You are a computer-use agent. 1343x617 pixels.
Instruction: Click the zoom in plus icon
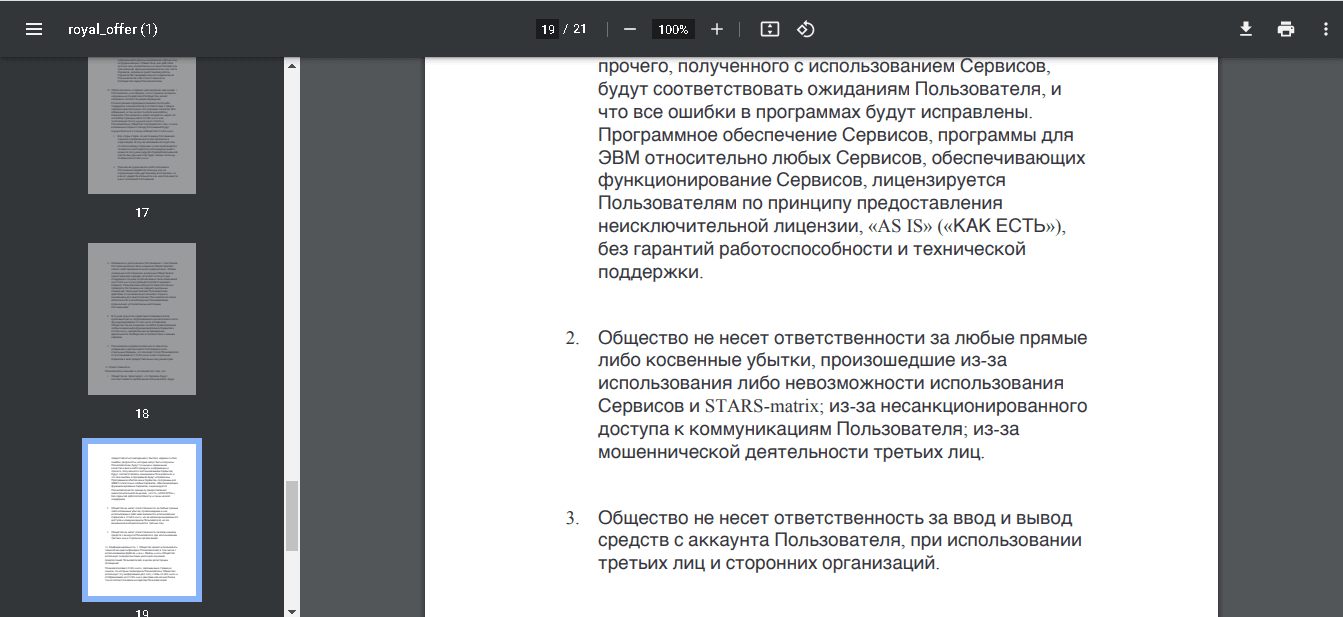click(717, 29)
